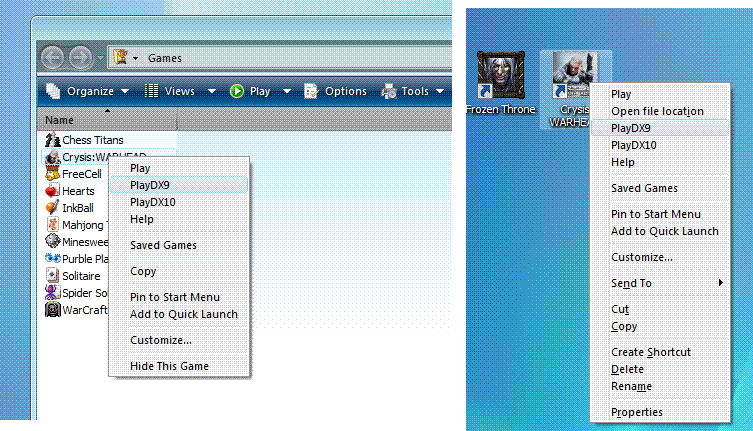Viewport: 753px width, 431px height.
Task: Open Saved Games from Games window context menu
Action: click(x=179, y=245)
